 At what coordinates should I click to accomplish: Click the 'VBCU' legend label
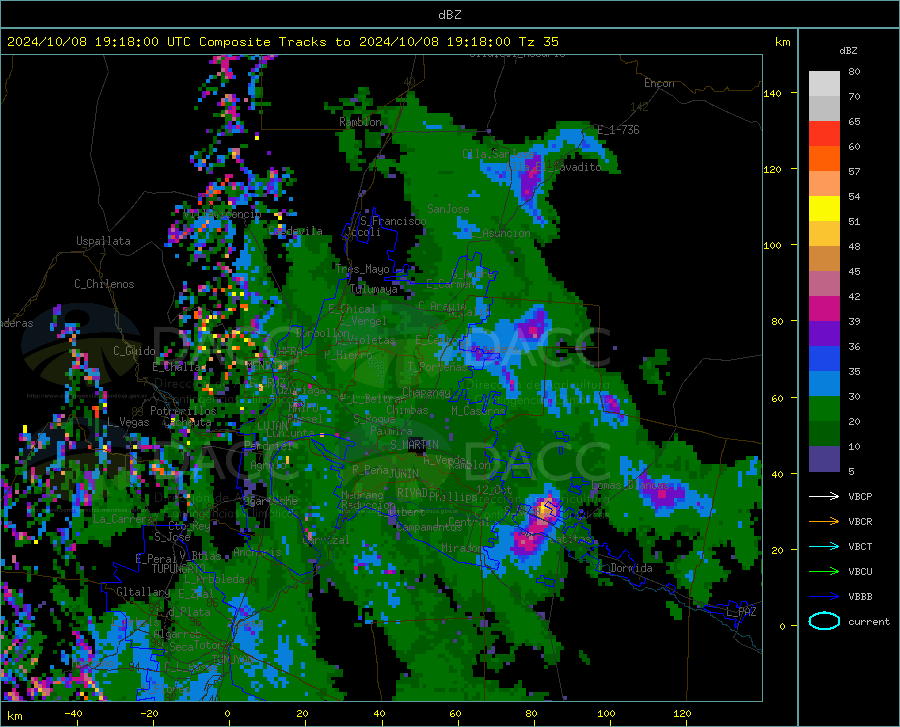click(860, 572)
